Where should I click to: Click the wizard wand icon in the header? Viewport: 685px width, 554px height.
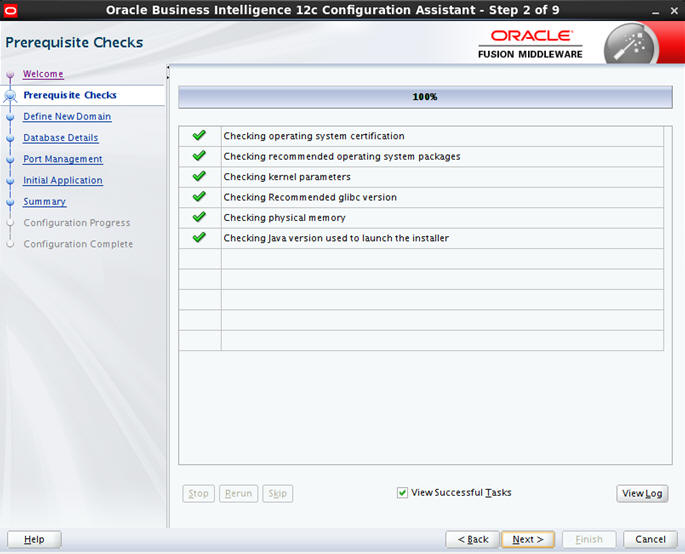630,46
